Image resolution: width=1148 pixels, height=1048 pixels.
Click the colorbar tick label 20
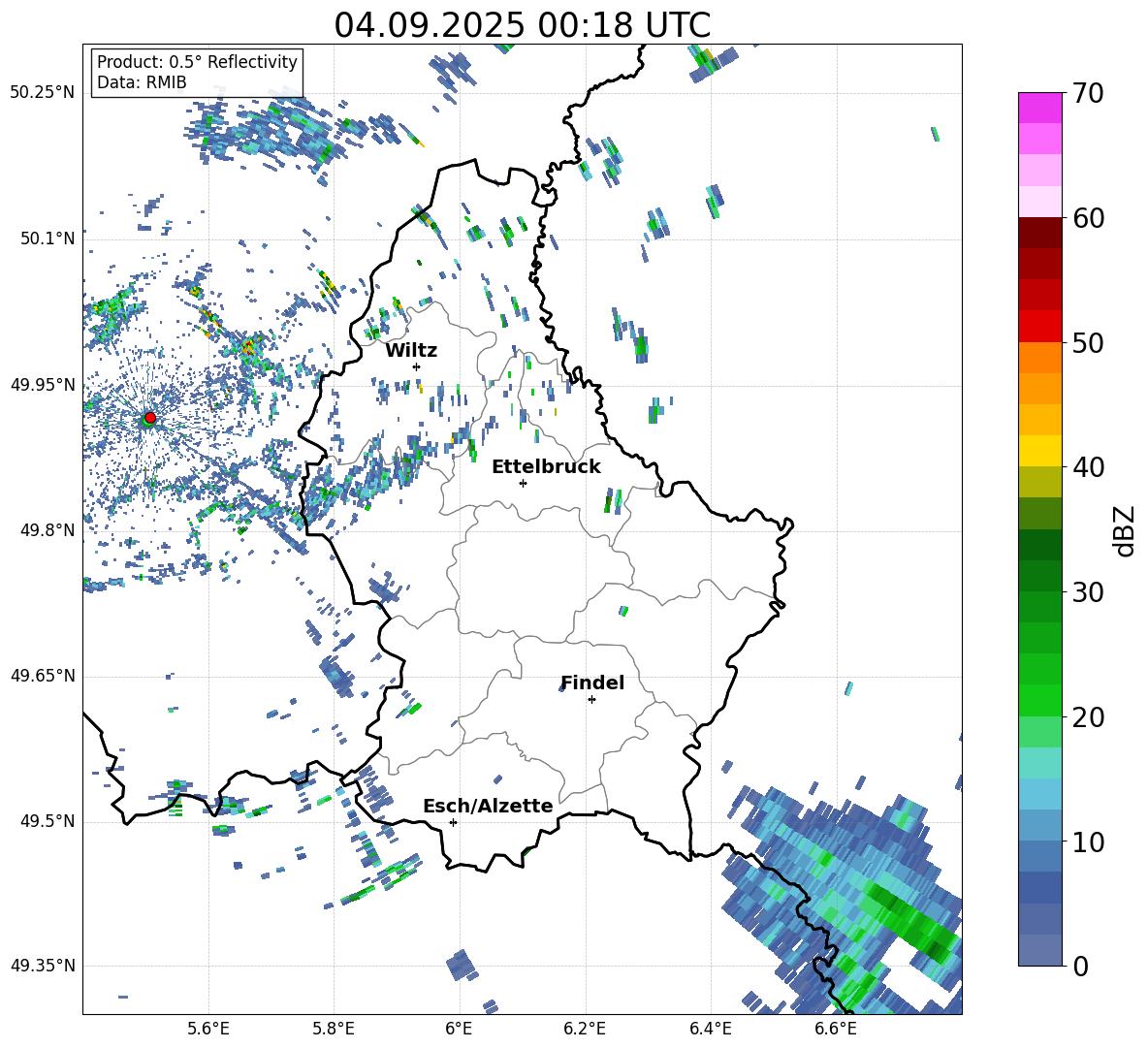tap(1088, 717)
